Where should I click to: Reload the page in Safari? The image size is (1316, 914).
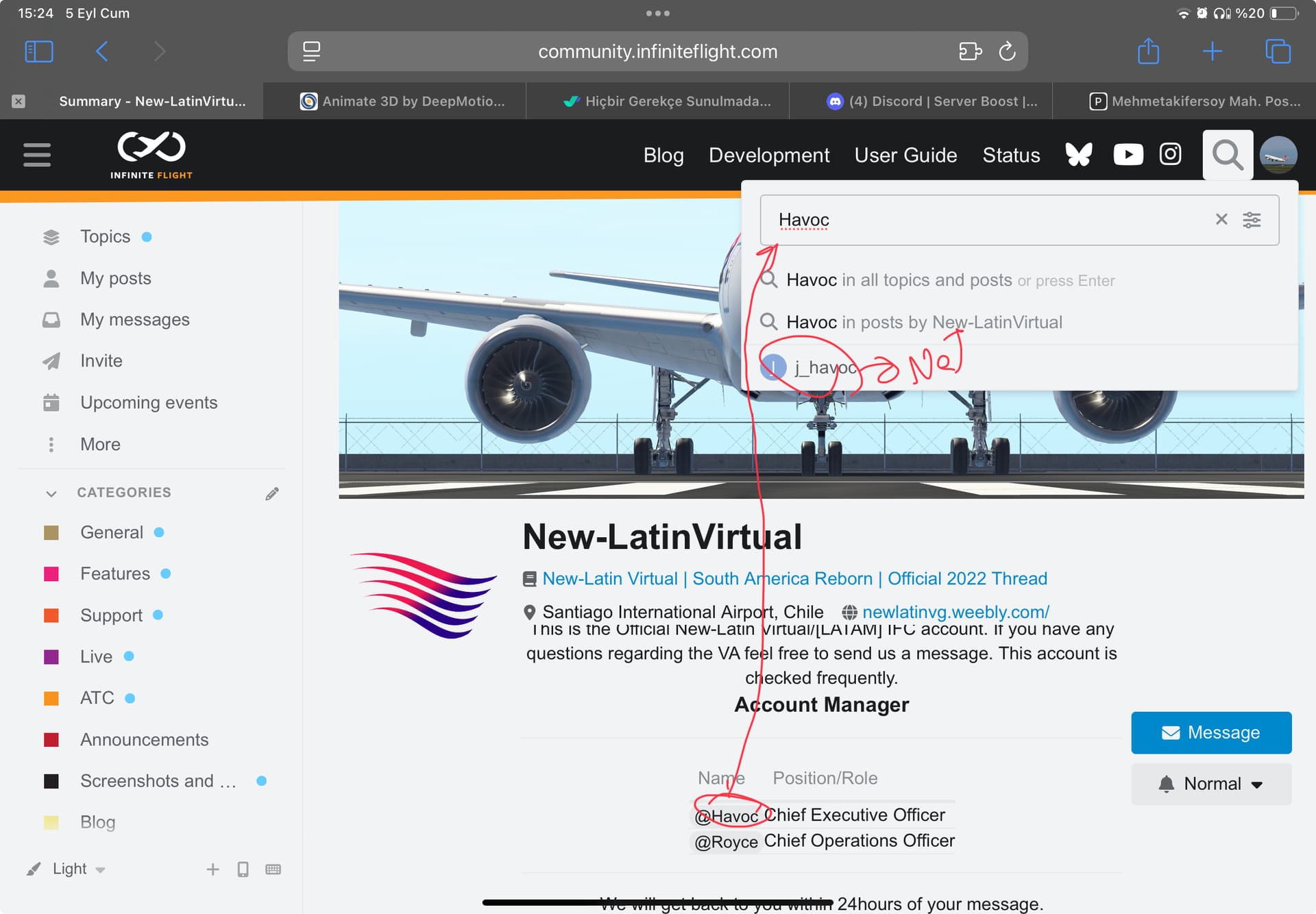[x=1007, y=51]
